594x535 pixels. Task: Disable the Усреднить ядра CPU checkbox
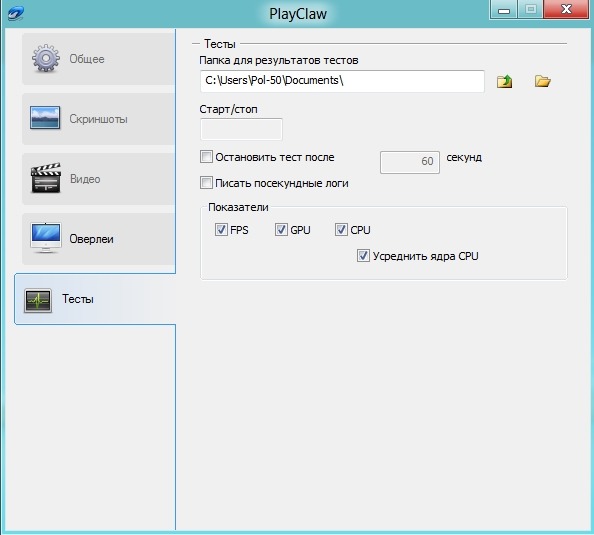point(363,256)
